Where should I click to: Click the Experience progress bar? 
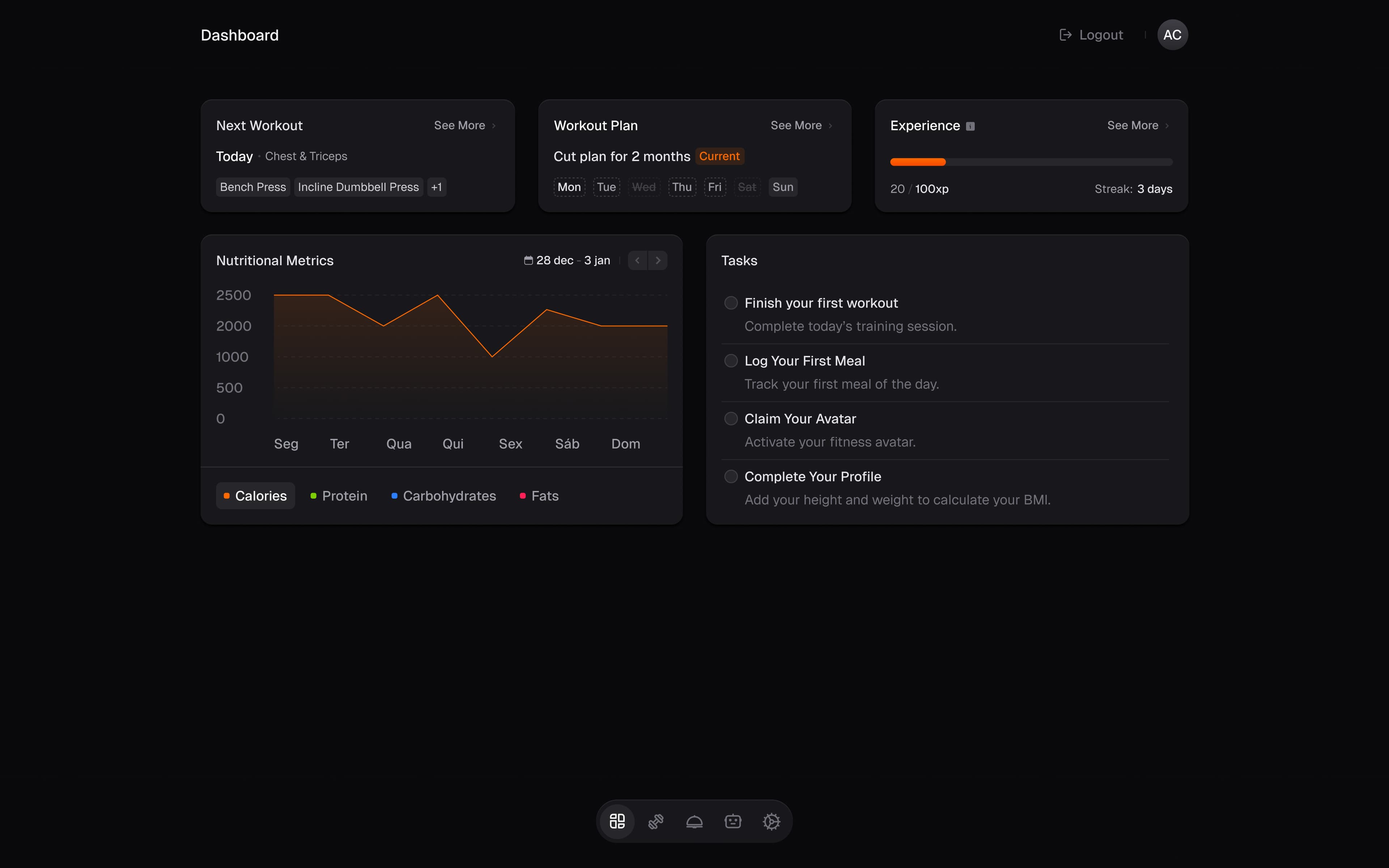coord(1030,162)
